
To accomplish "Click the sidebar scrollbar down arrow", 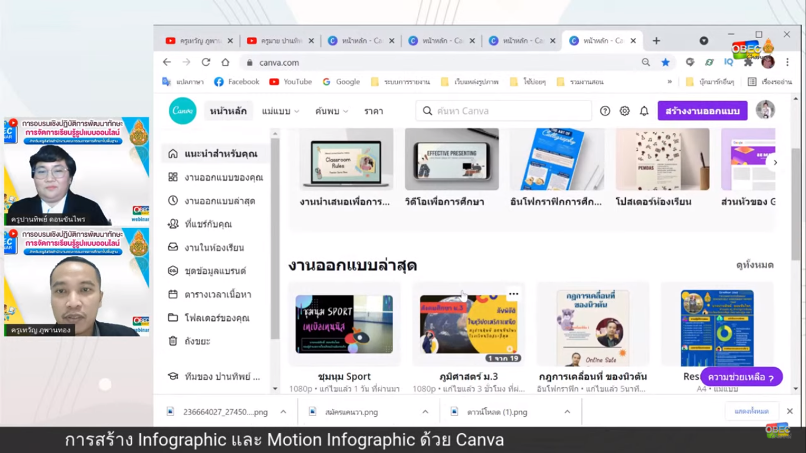I will coord(274,389).
